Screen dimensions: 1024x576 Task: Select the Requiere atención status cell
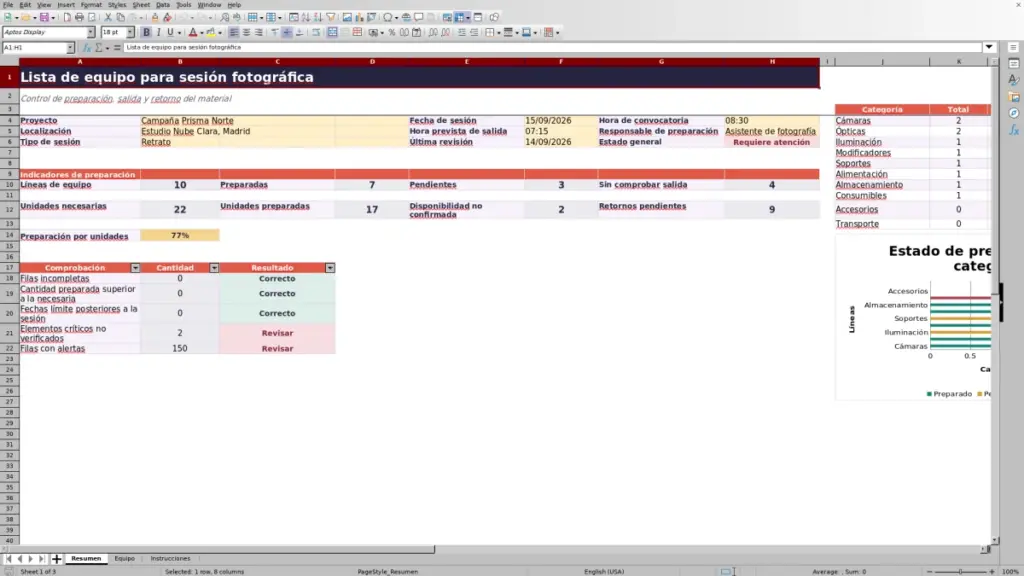pos(771,142)
